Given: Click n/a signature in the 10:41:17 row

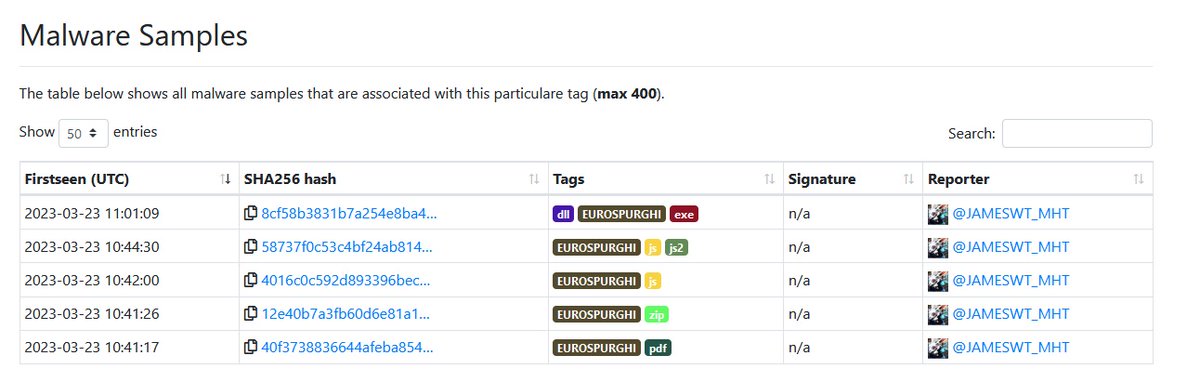Looking at the screenshot, I should tap(800, 347).
